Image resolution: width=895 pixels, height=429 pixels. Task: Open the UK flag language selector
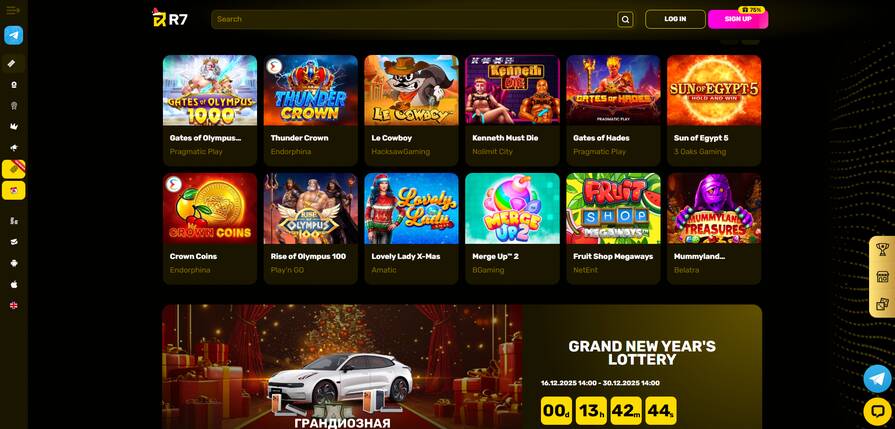coord(14,305)
